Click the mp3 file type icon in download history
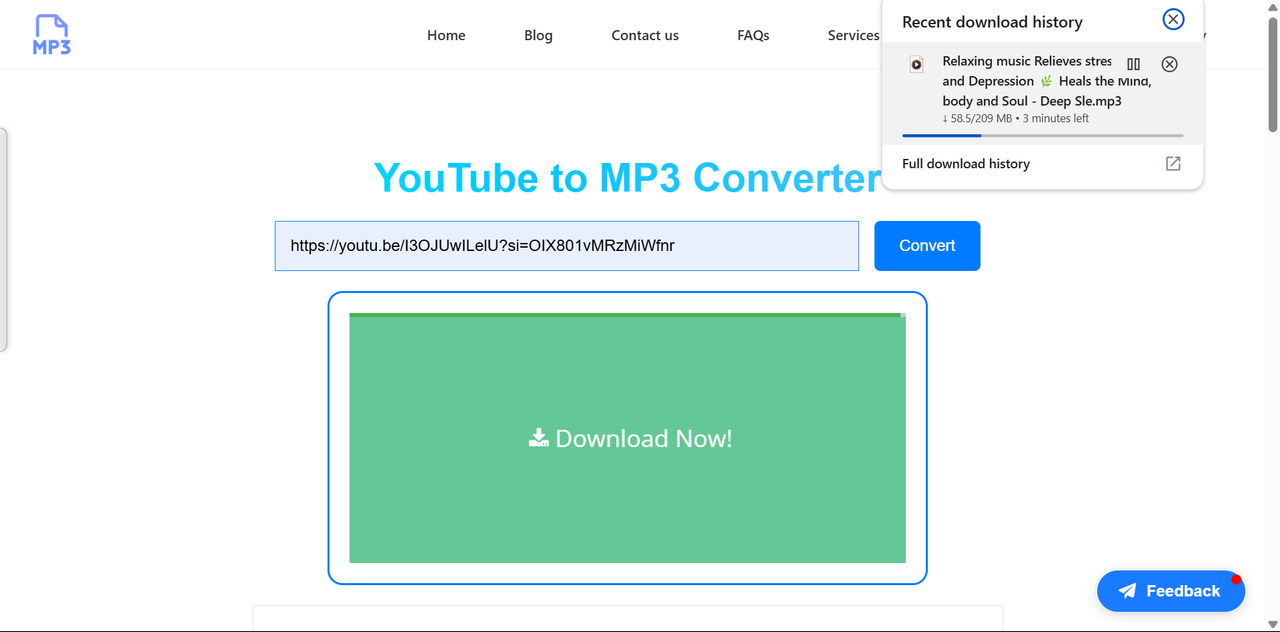The height and width of the screenshot is (632, 1280). pyautogui.click(x=916, y=64)
